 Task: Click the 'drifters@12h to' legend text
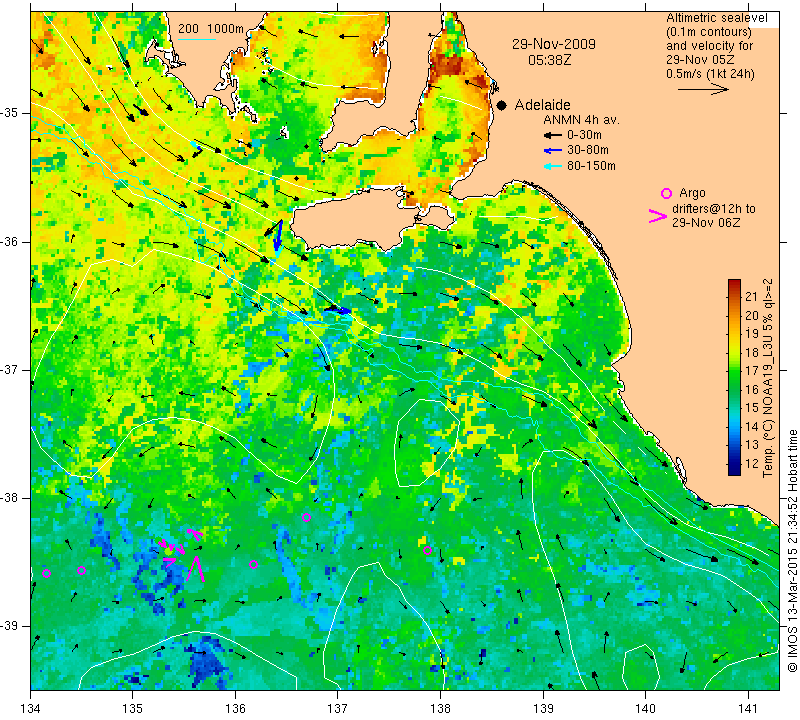tap(714, 209)
